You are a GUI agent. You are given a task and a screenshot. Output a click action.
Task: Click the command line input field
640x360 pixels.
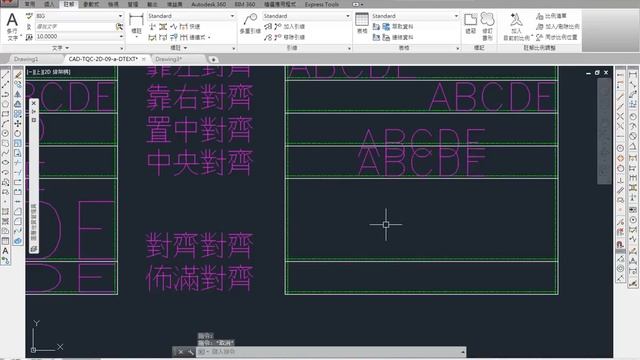point(331,351)
